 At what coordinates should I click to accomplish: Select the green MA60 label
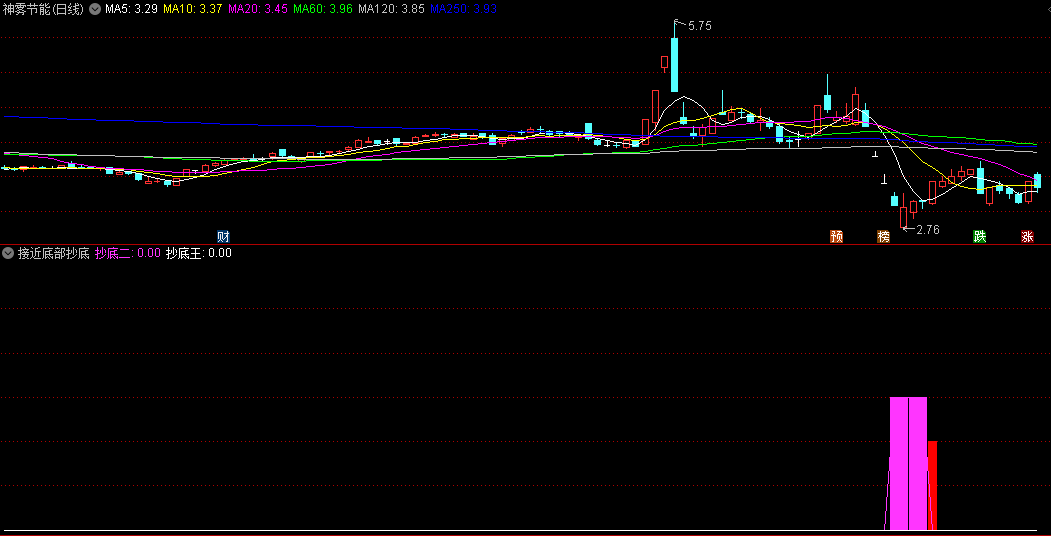coord(323,9)
